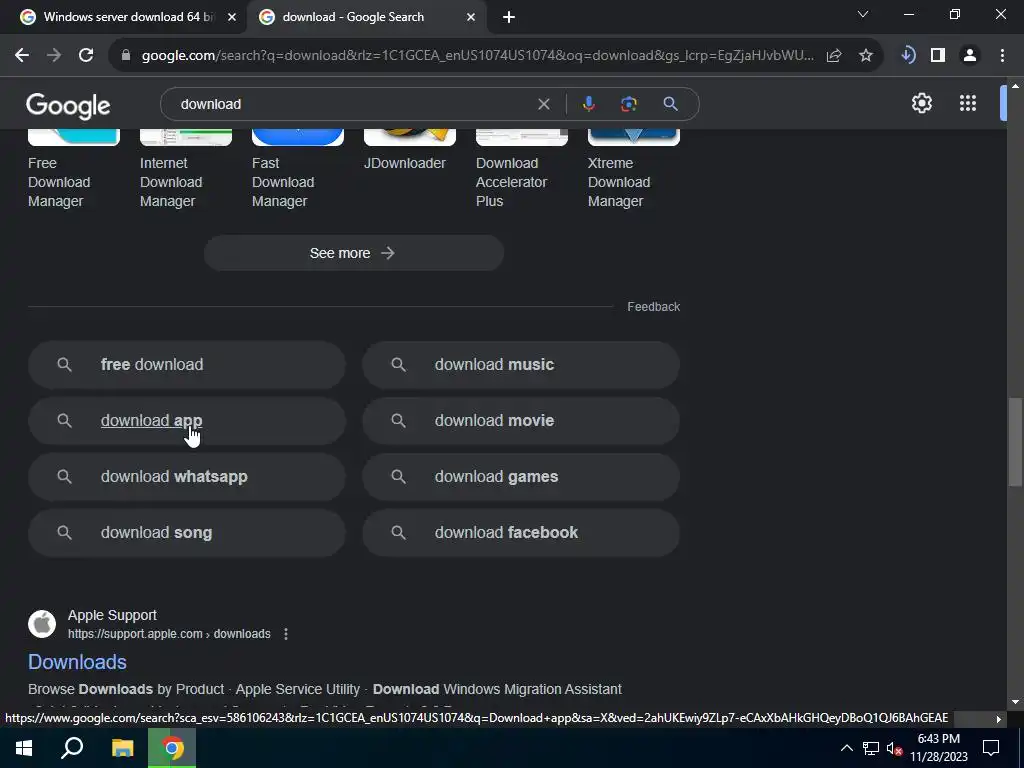Search related term free download

point(186,364)
